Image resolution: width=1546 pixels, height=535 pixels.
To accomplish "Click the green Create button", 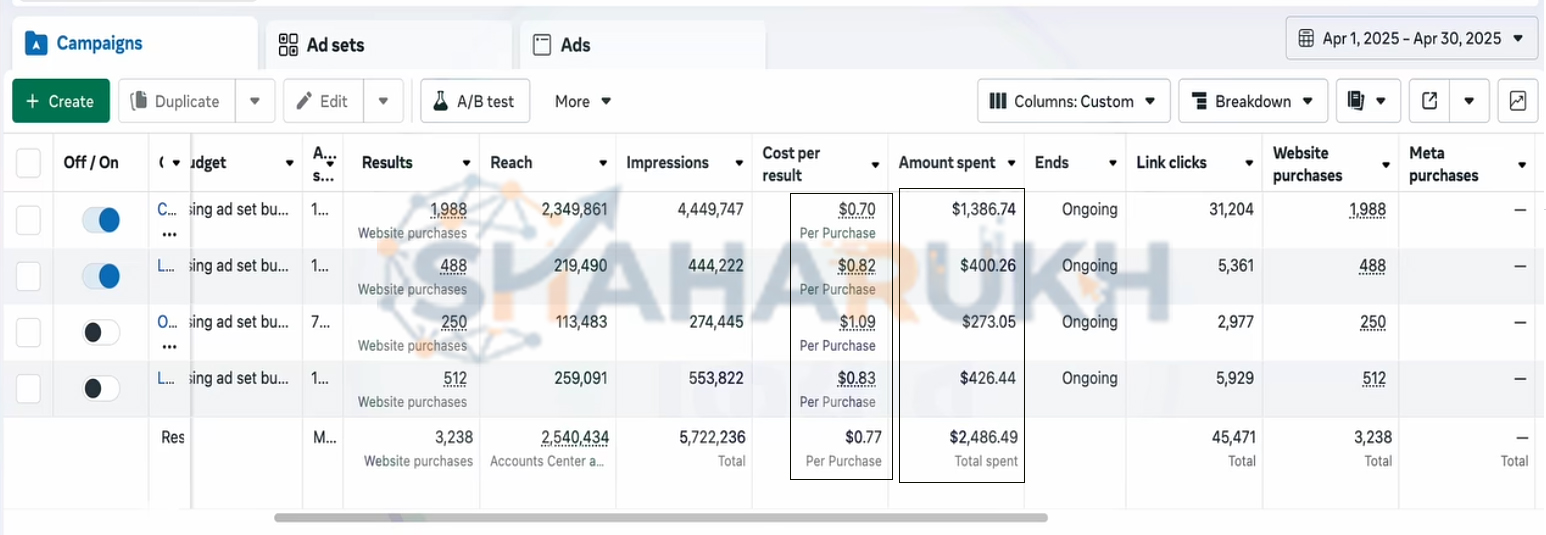I will tap(60, 101).
